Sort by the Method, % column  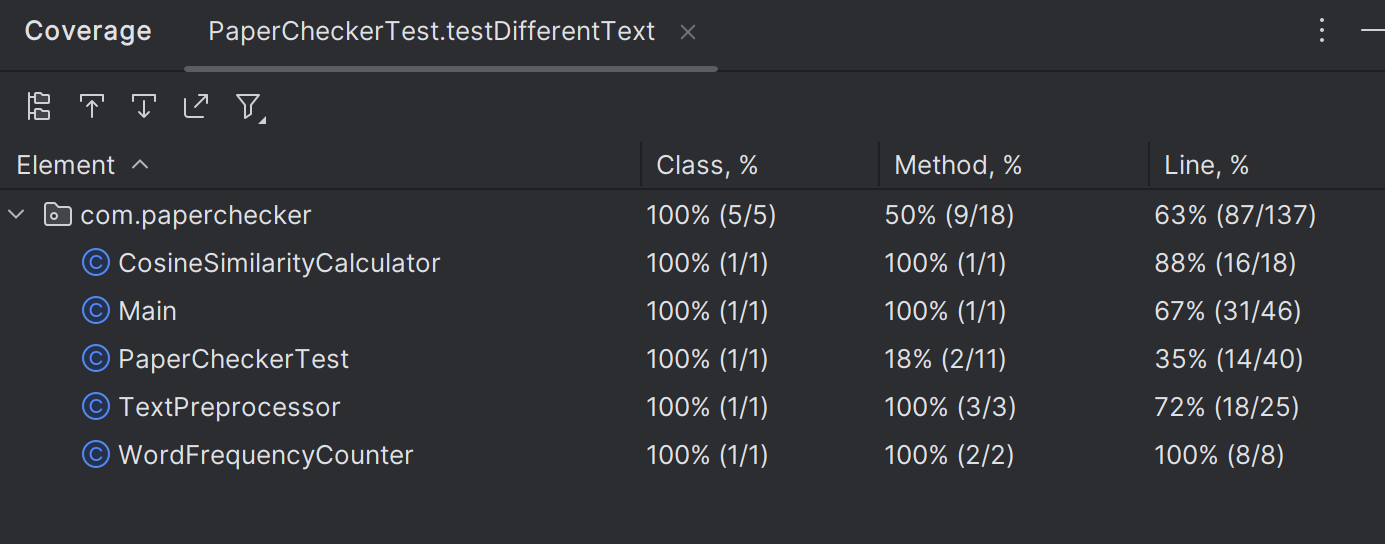tap(958, 165)
